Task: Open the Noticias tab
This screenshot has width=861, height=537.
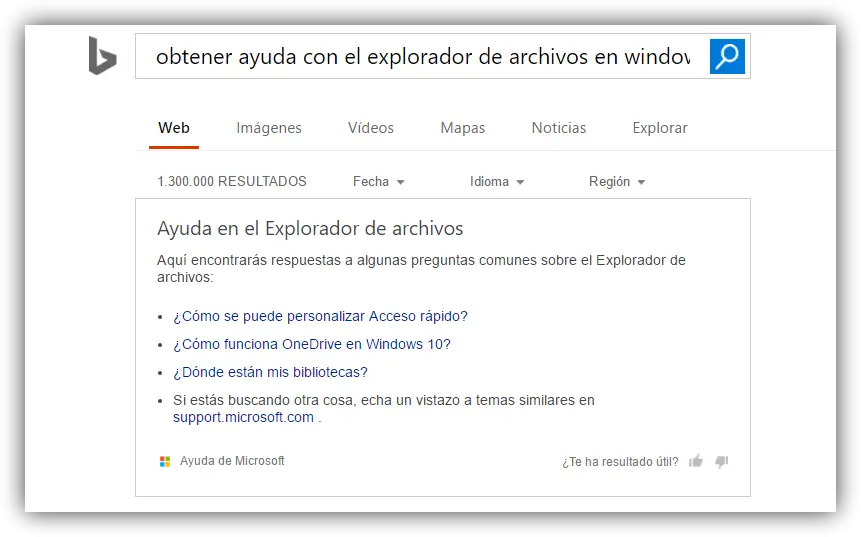Action: click(559, 128)
